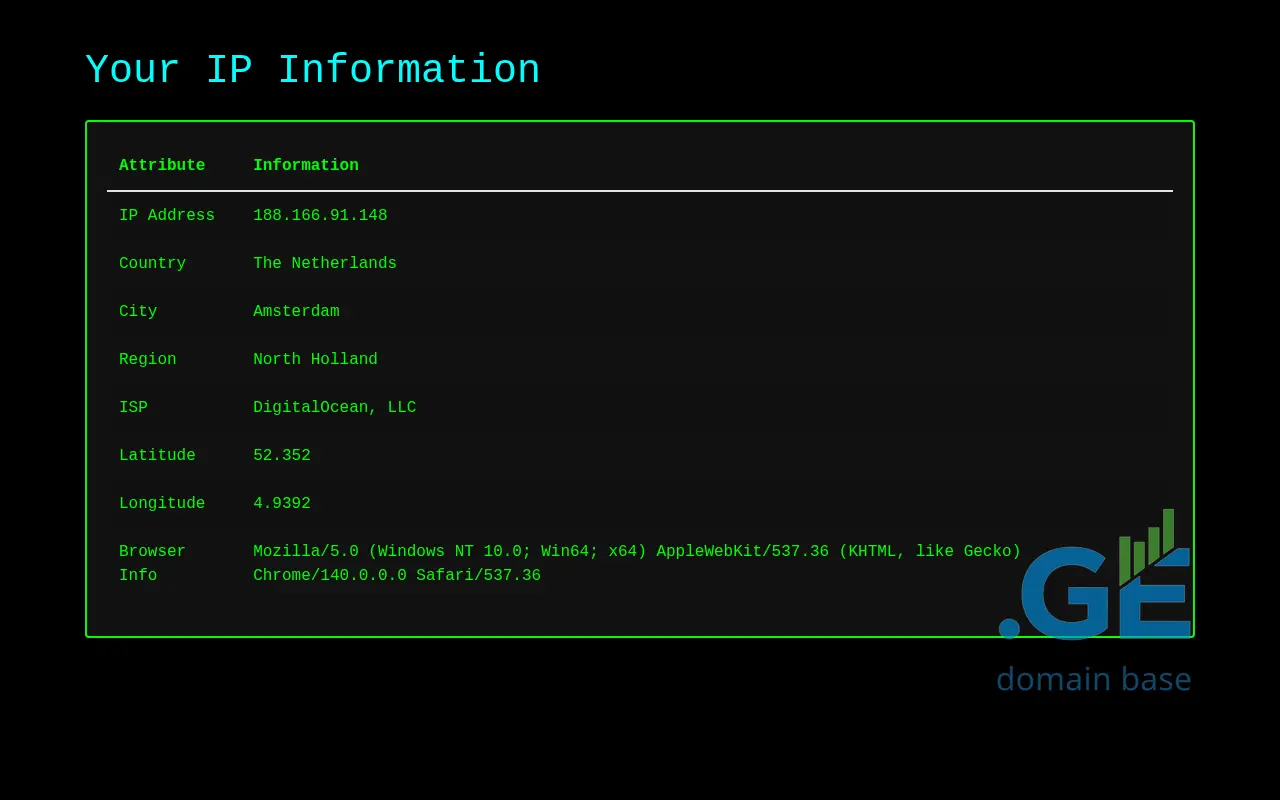The image size is (1280, 800).
Task: Click the 'Information' column header
Action: [305, 166]
